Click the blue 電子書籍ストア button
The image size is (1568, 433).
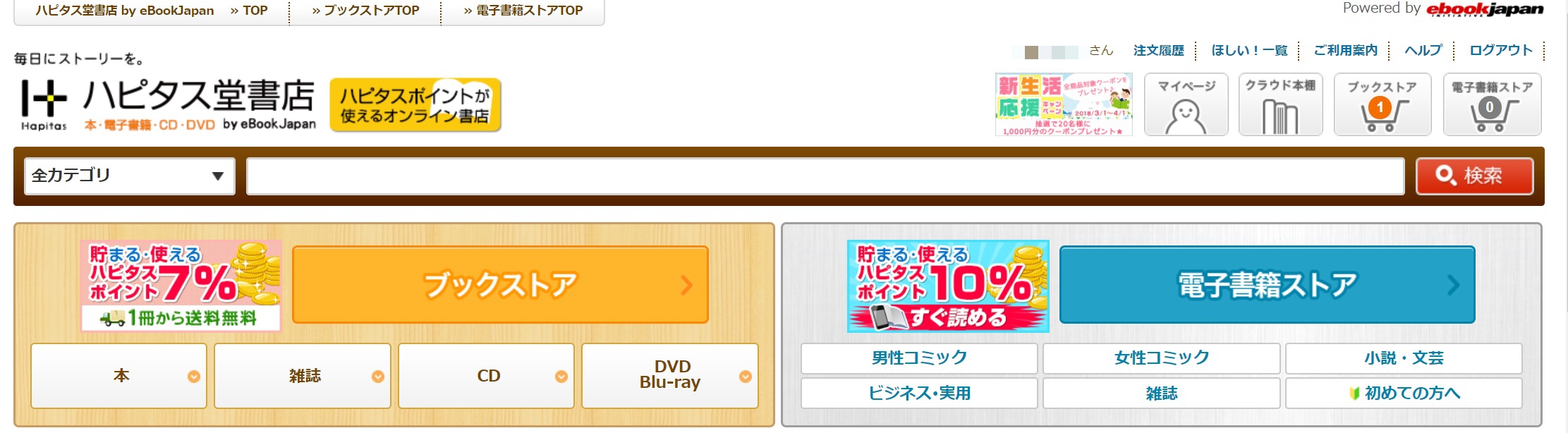tap(1267, 285)
